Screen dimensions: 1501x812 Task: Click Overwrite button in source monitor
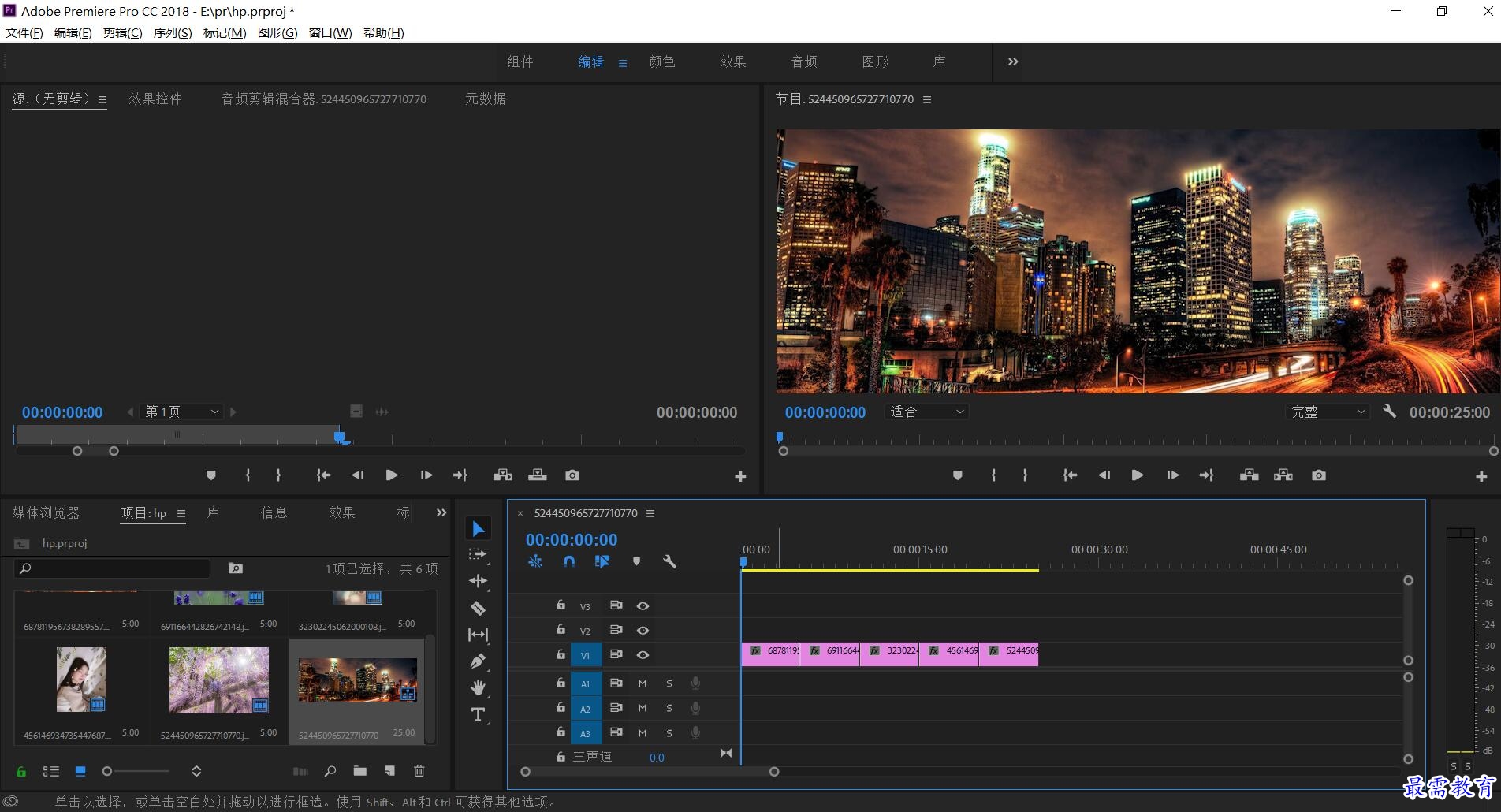[538, 475]
